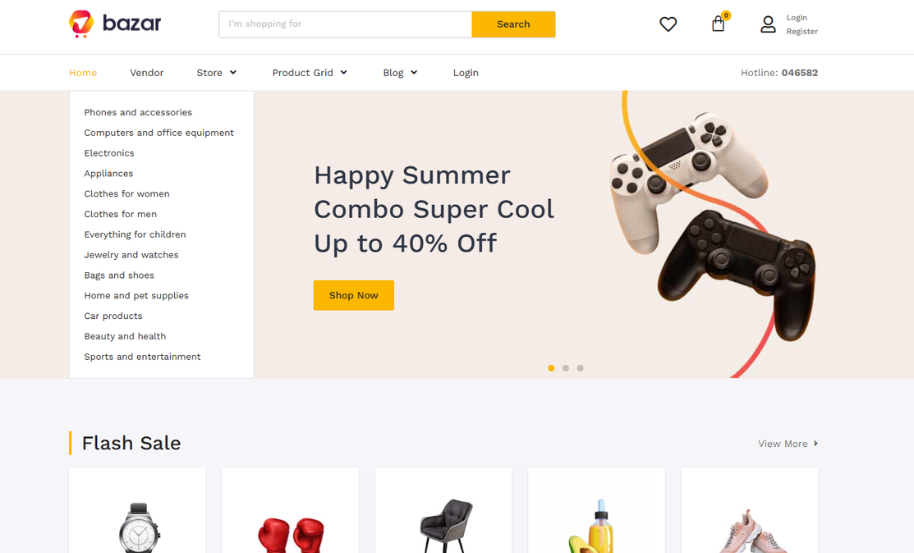This screenshot has height=553, width=914.
Task: Click the yellow Search button
Action: point(514,24)
